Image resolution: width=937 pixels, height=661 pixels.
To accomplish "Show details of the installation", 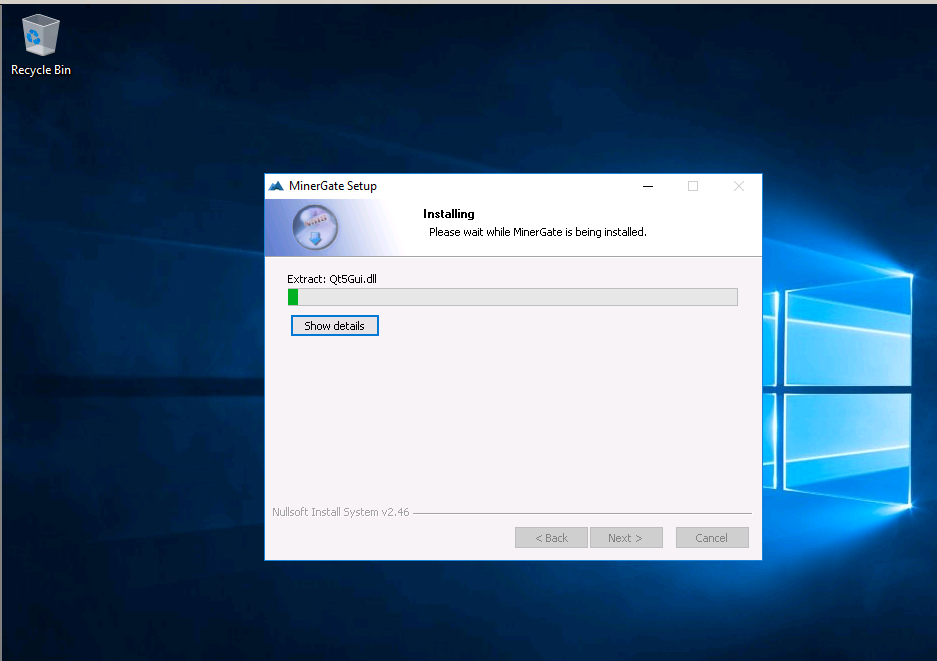I will pyautogui.click(x=335, y=326).
